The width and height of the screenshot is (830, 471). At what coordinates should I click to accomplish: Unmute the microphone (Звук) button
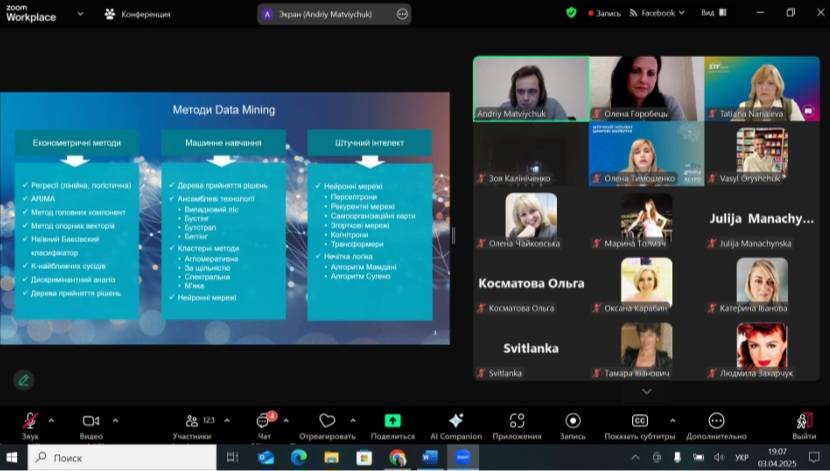click(x=30, y=421)
